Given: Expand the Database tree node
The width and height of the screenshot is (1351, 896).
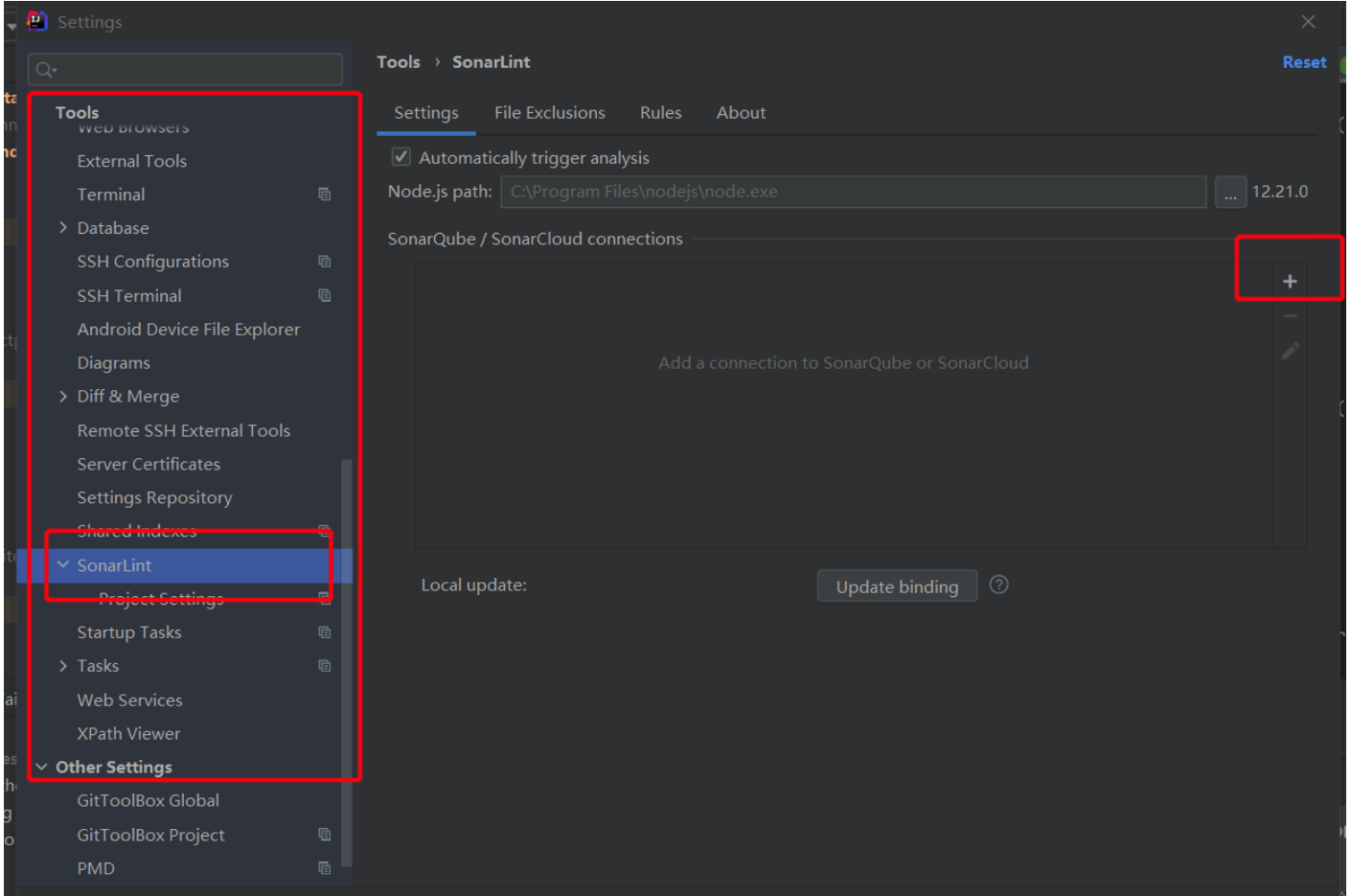Looking at the screenshot, I should [63, 228].
